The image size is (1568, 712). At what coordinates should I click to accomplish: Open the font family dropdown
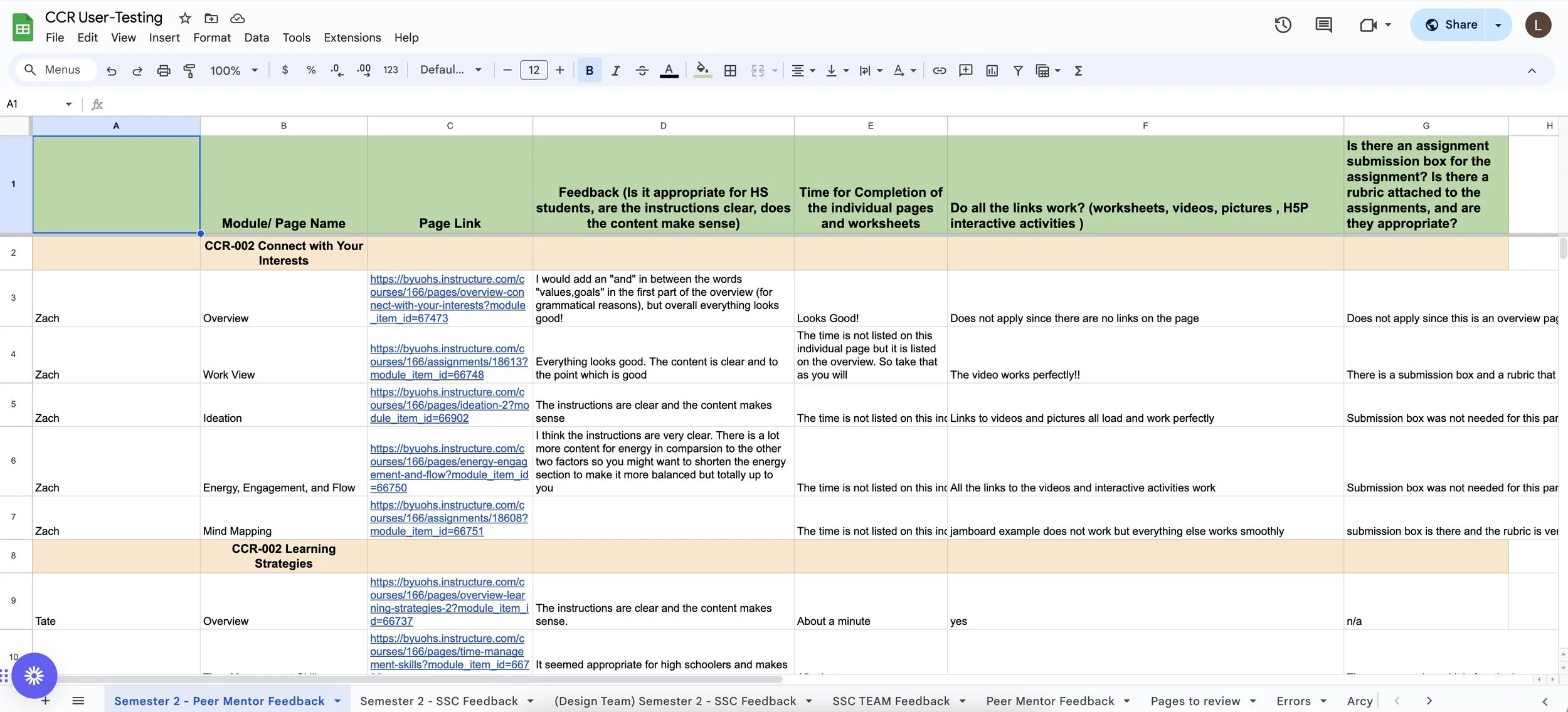click(451, 70)
